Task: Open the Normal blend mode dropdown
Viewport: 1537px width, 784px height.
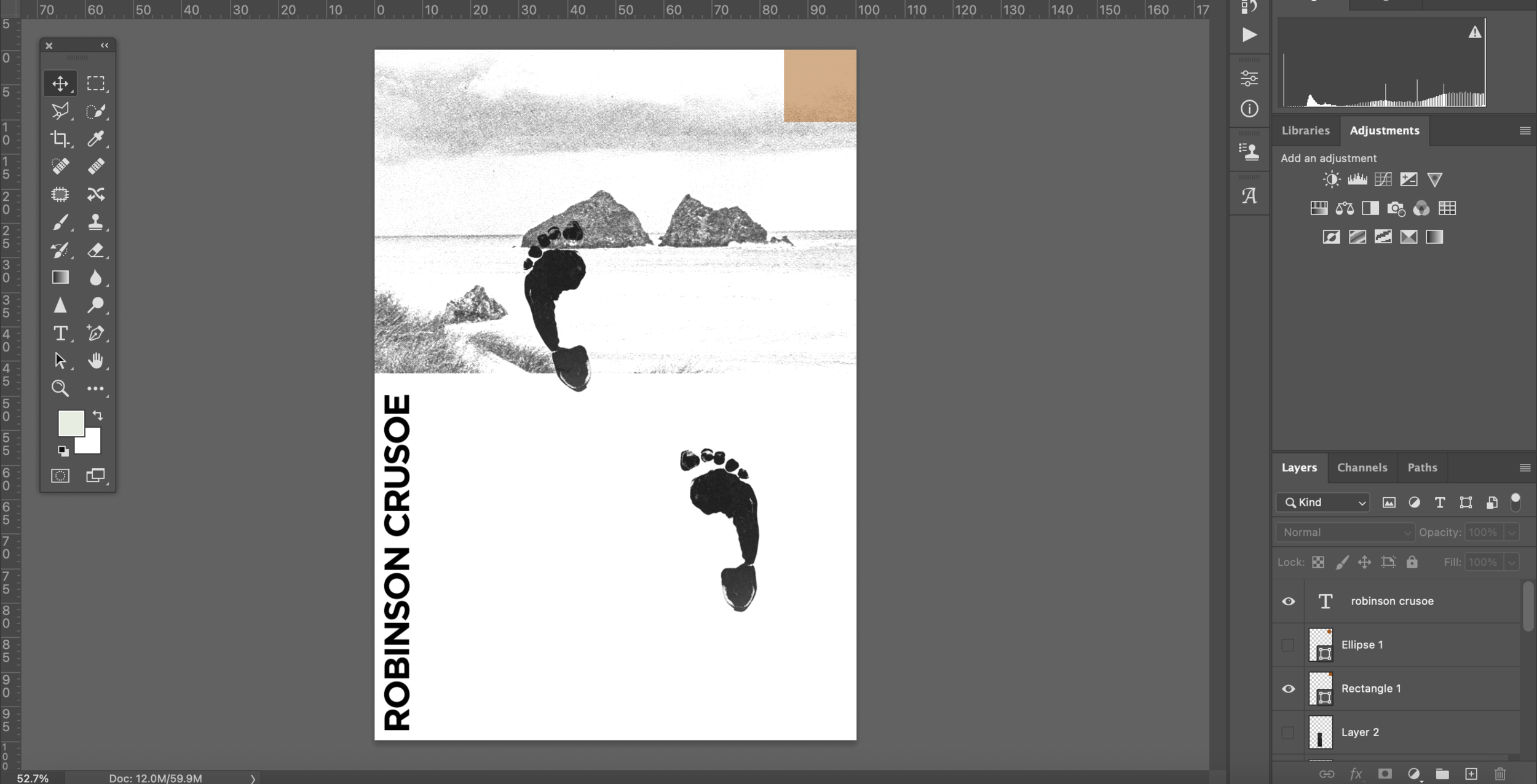Action: tap(1345, 532)
